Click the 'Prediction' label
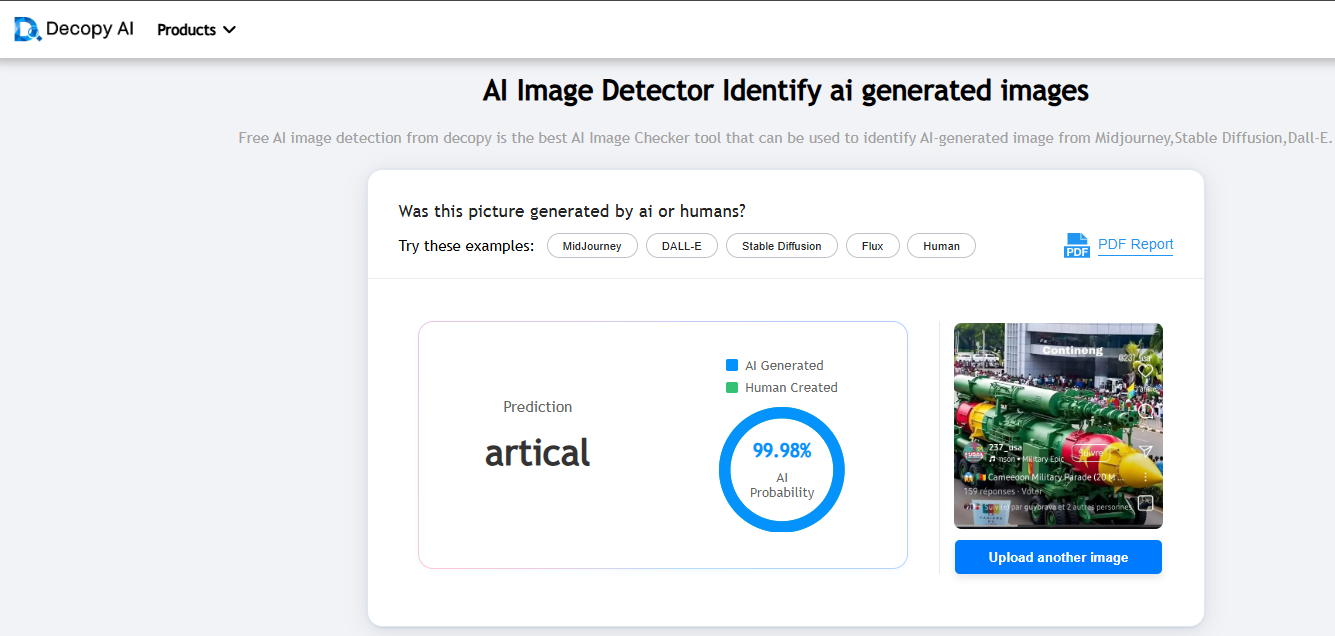 (x=538, y=407)
